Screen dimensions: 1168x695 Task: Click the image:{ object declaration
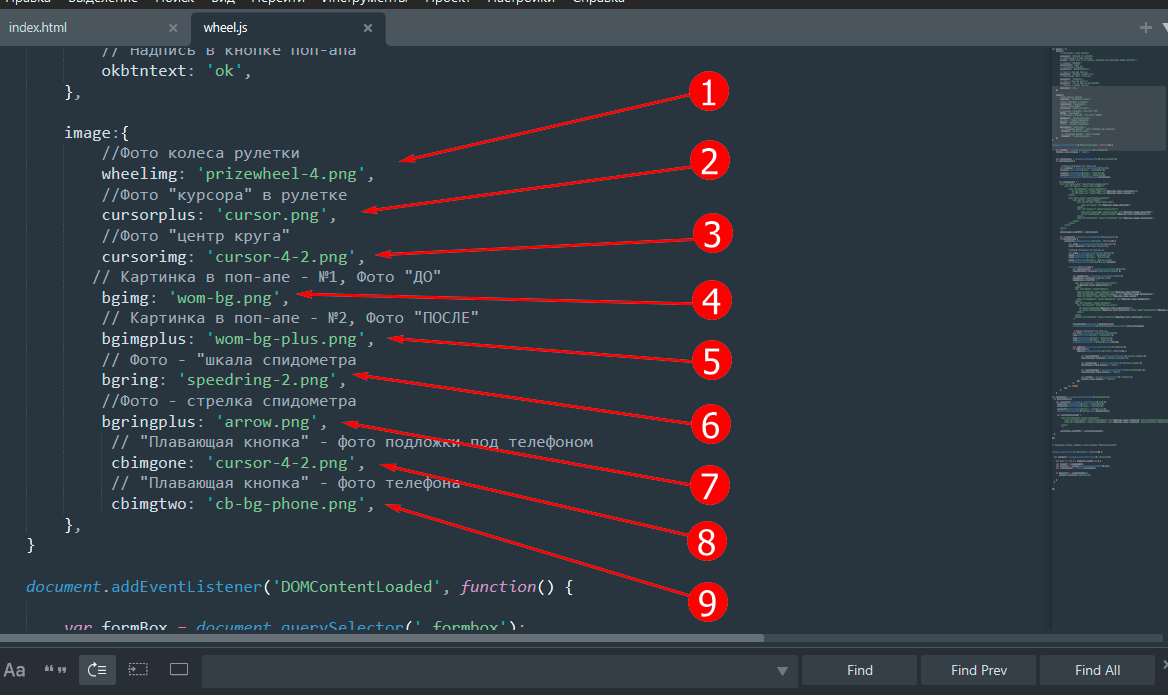96,133
